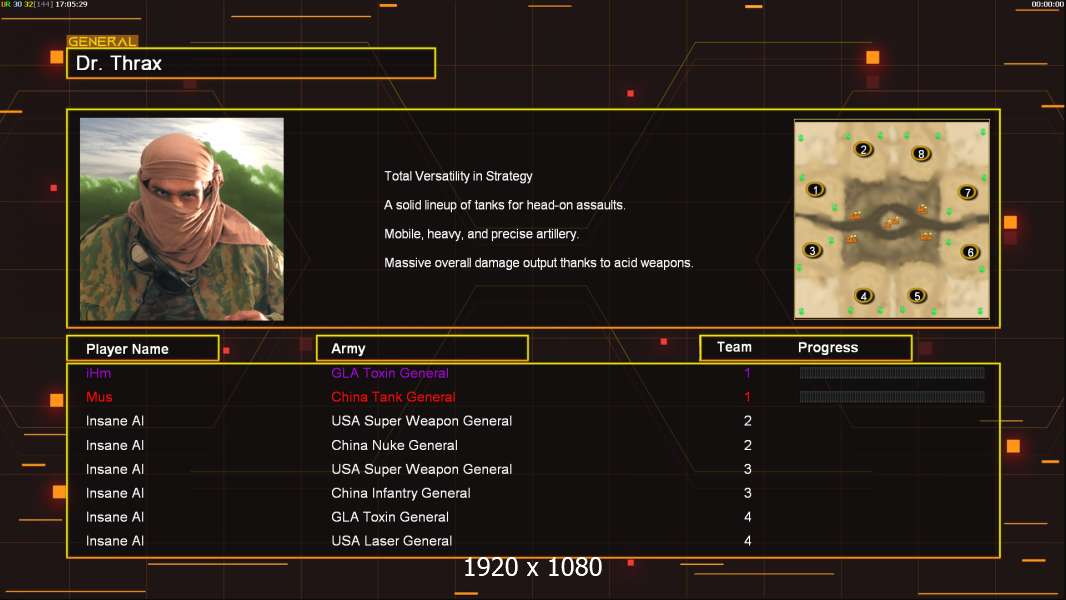1066x600 pixels.
Task: Choose start position 8 marker
Action: 921,153
